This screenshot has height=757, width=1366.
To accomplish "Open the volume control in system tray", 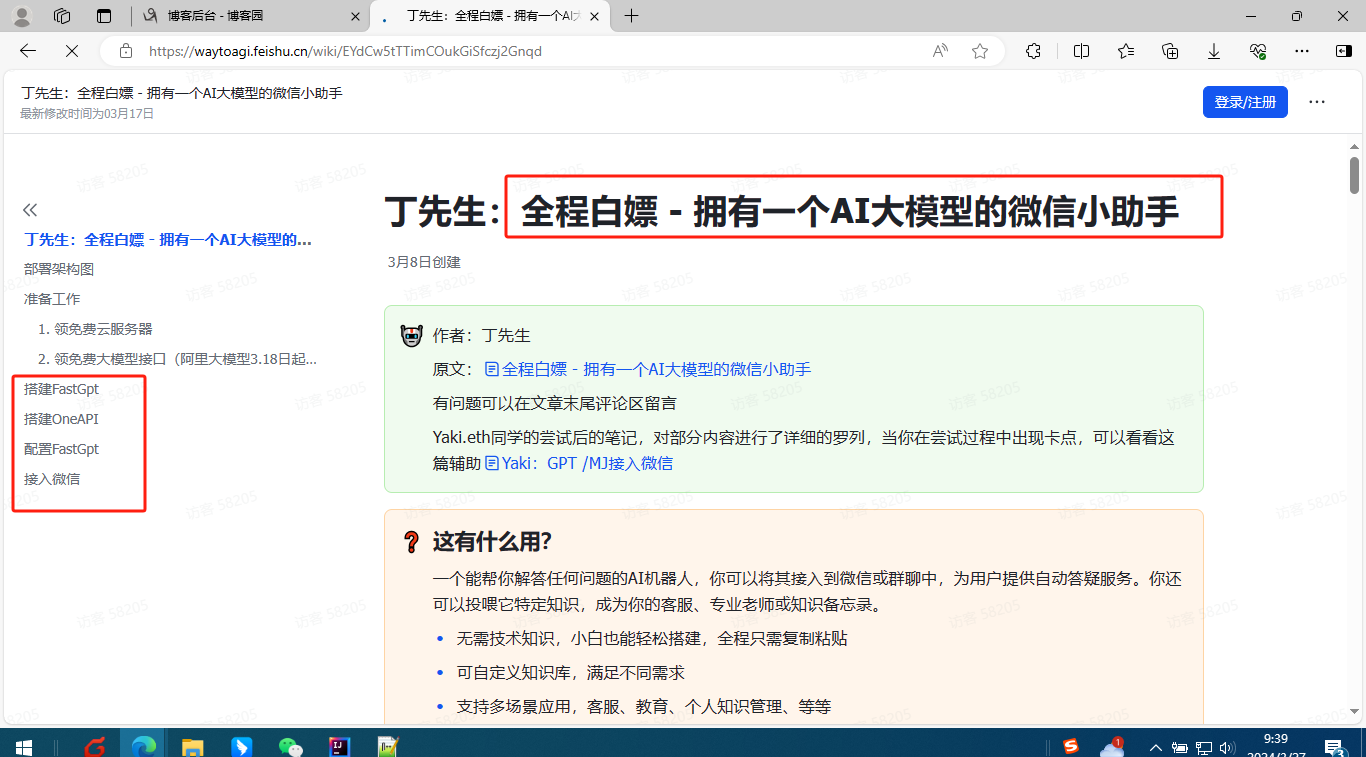I will tap(1227, 747).
